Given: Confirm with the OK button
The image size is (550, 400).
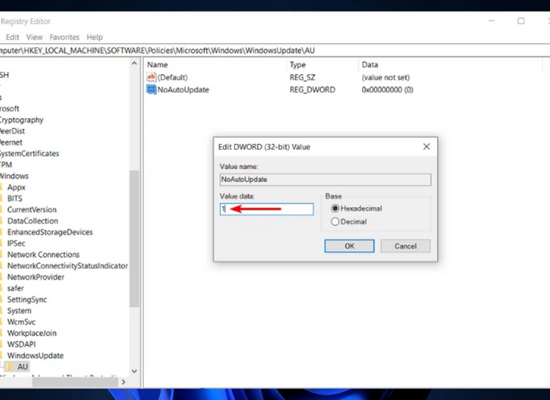Looking at the screenshot, I should (349, 246).
